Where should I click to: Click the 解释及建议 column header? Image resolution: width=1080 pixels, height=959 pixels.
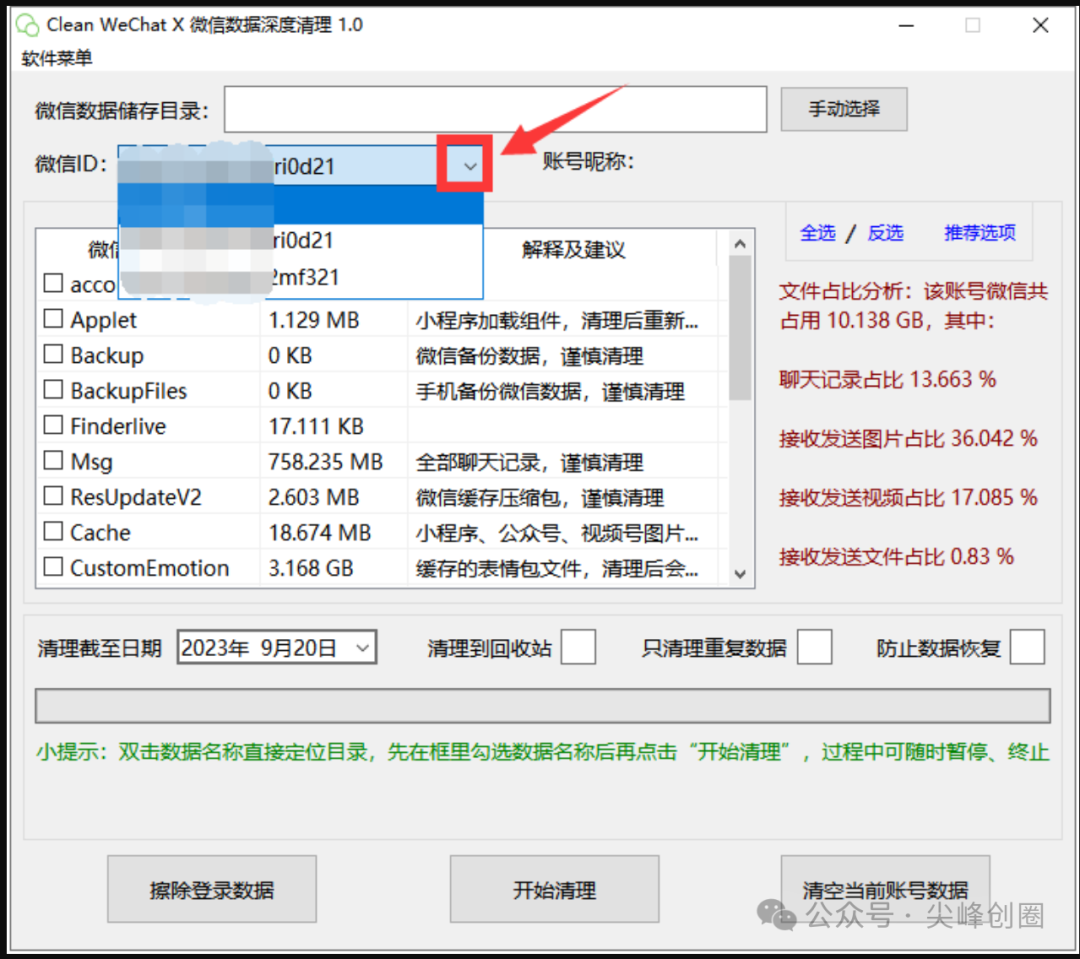click(x=573, y=249)
